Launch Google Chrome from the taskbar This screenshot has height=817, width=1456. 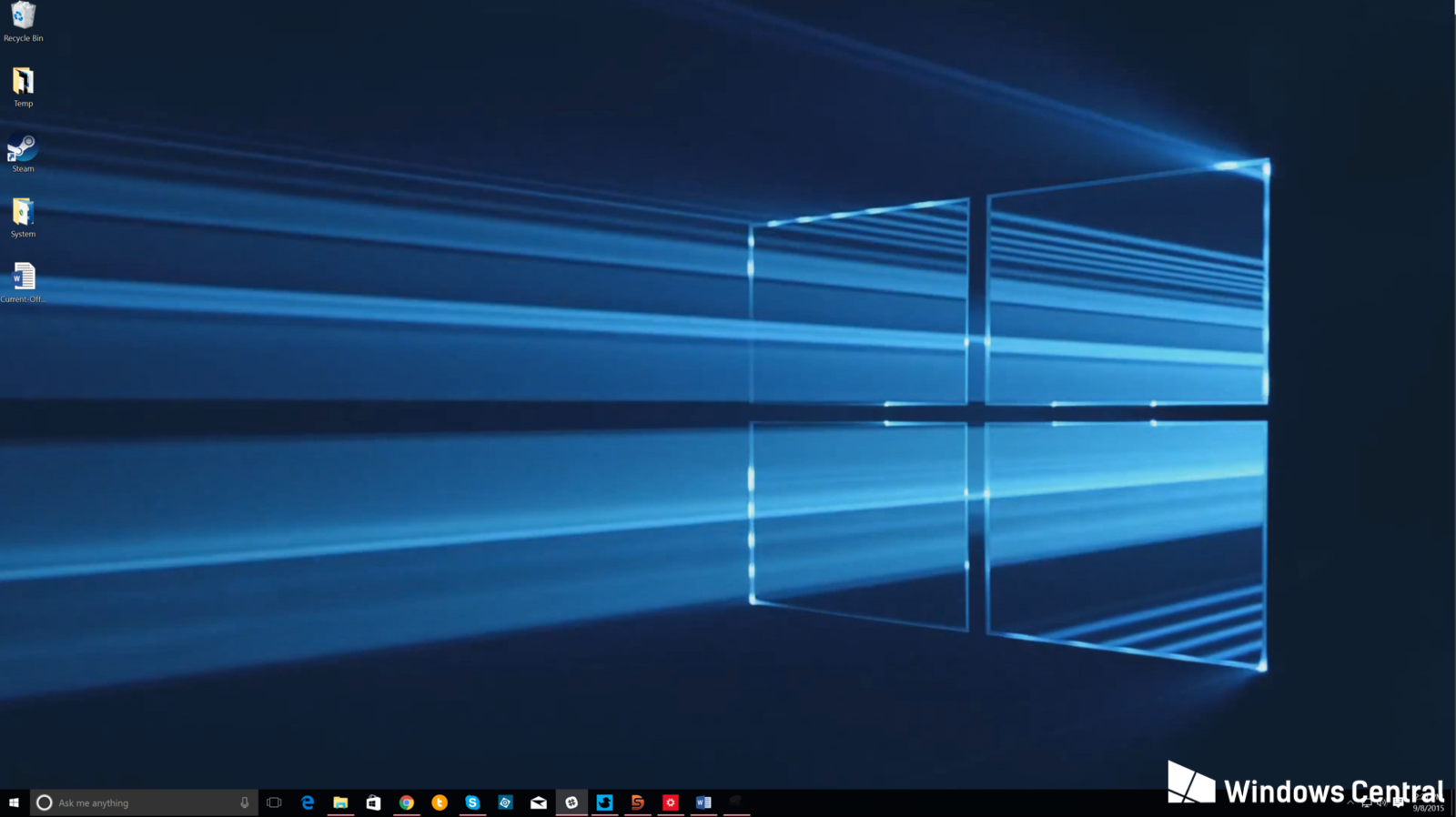coord(407,802)
